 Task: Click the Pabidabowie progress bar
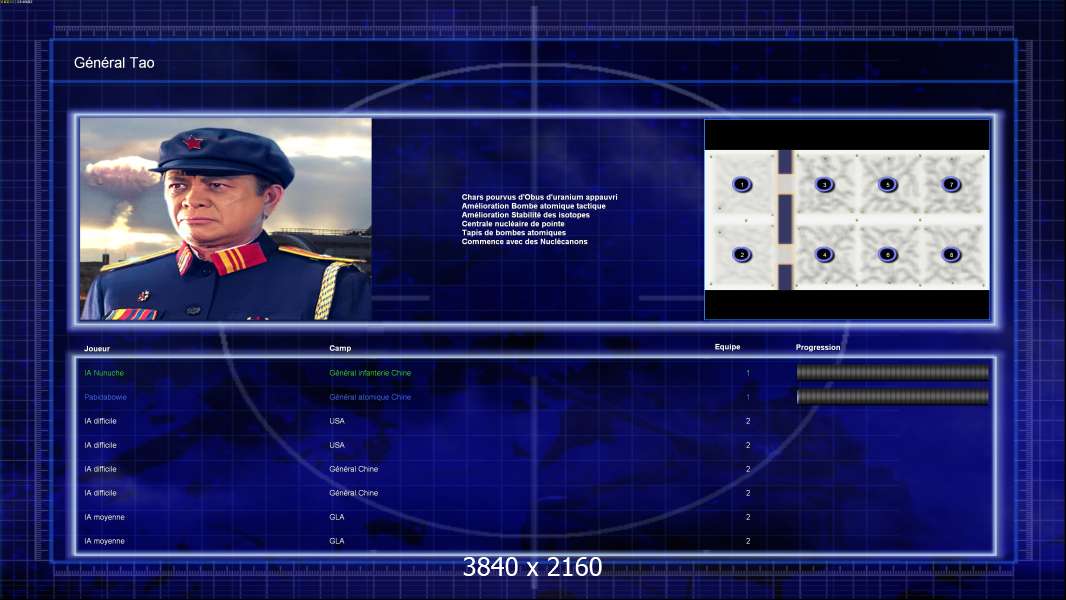point(892,397)
